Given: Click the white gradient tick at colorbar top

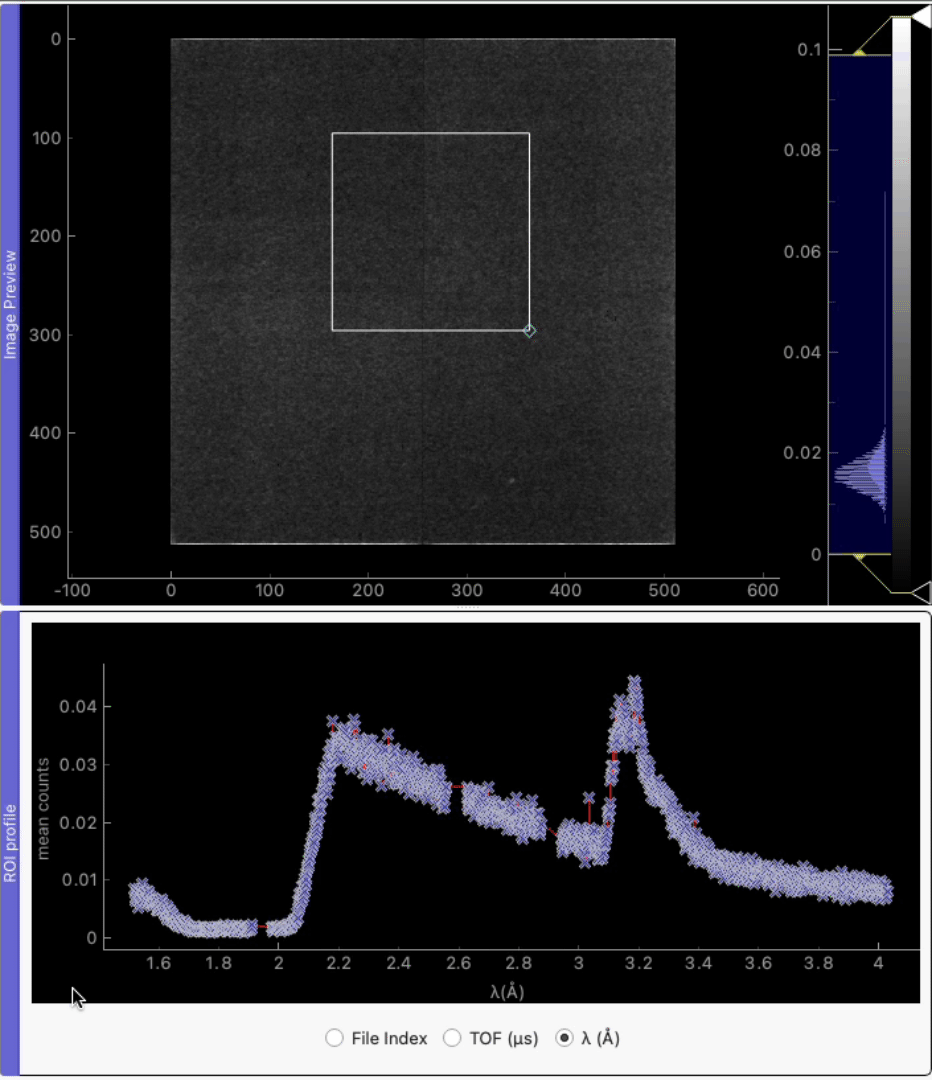Looking at the screenshot, I should (x=922, y=17).
